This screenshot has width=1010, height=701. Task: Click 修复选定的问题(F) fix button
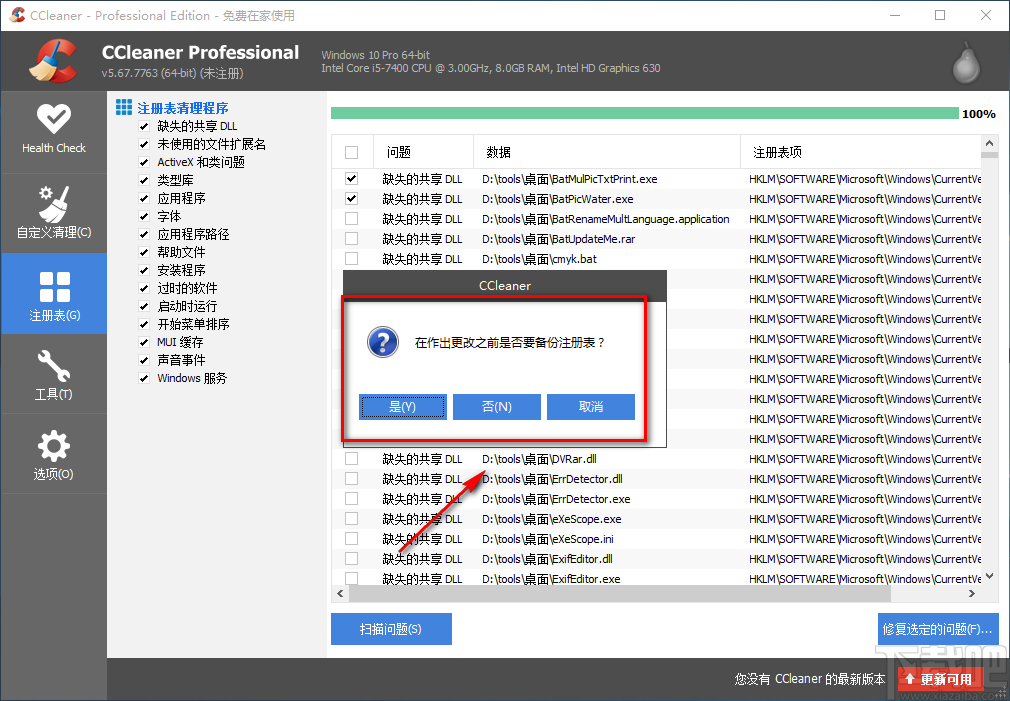coord(938,628)
